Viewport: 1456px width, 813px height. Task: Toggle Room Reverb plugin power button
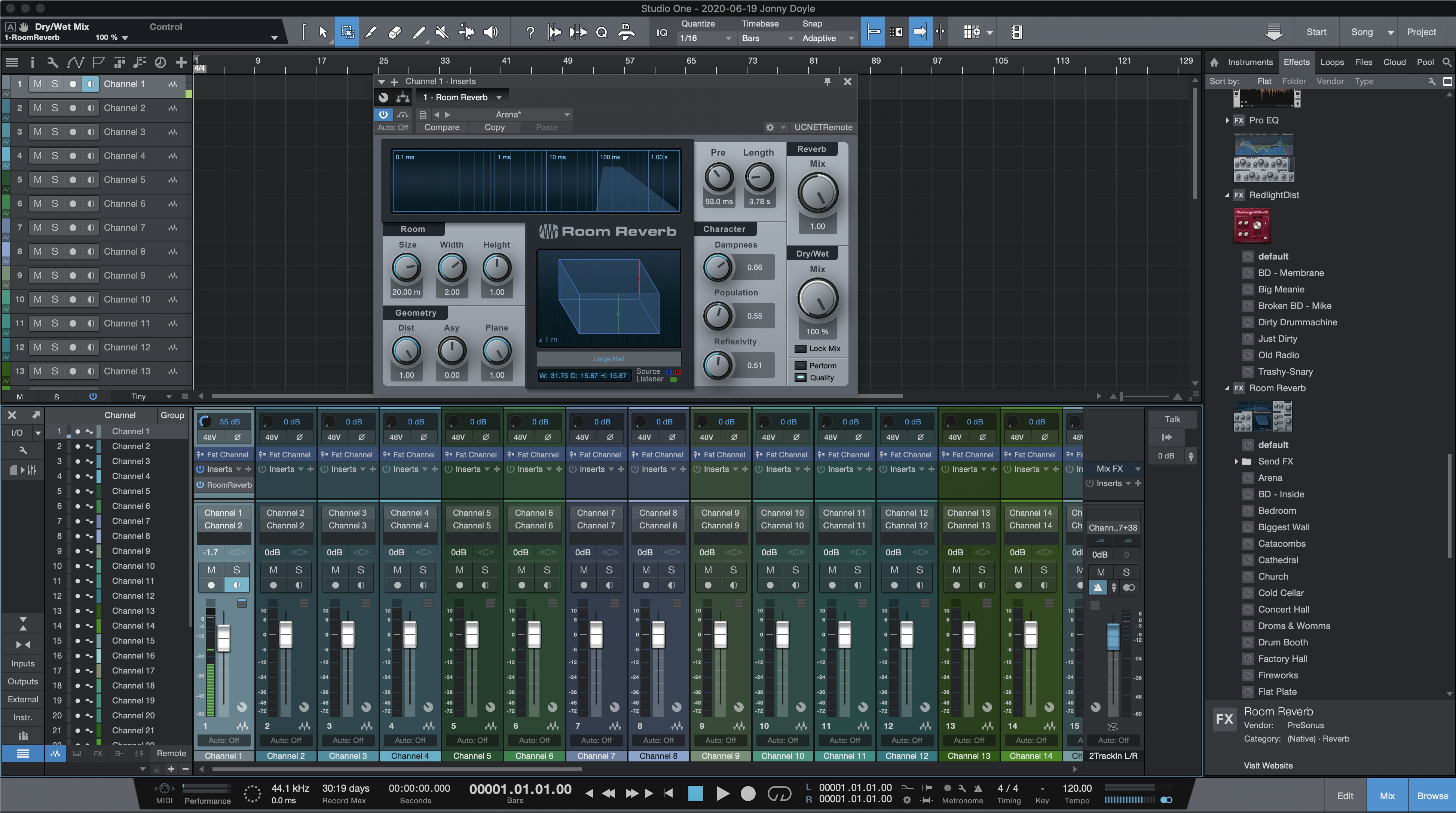click(x=383, y=114)
